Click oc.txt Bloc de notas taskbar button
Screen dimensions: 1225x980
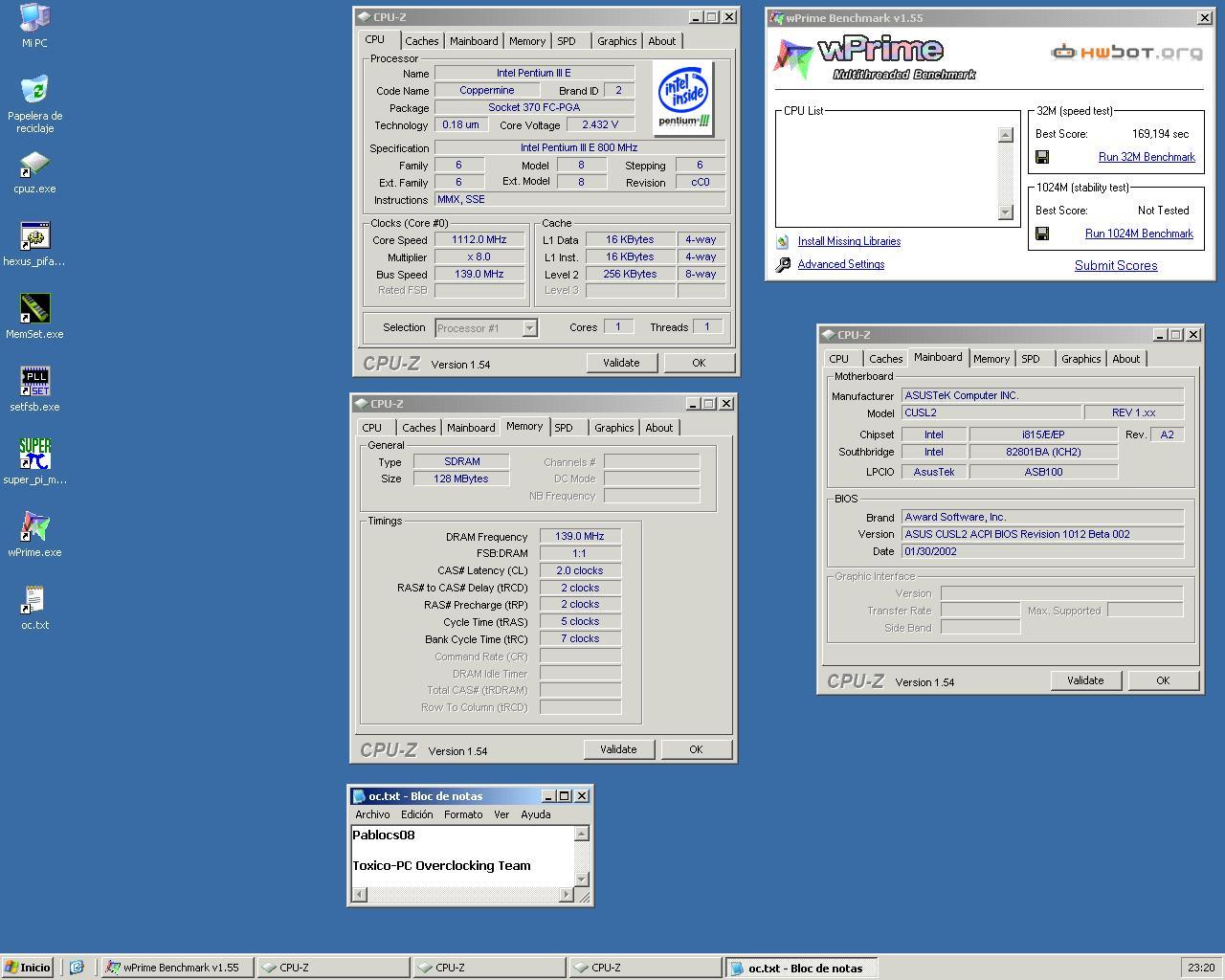800,968
